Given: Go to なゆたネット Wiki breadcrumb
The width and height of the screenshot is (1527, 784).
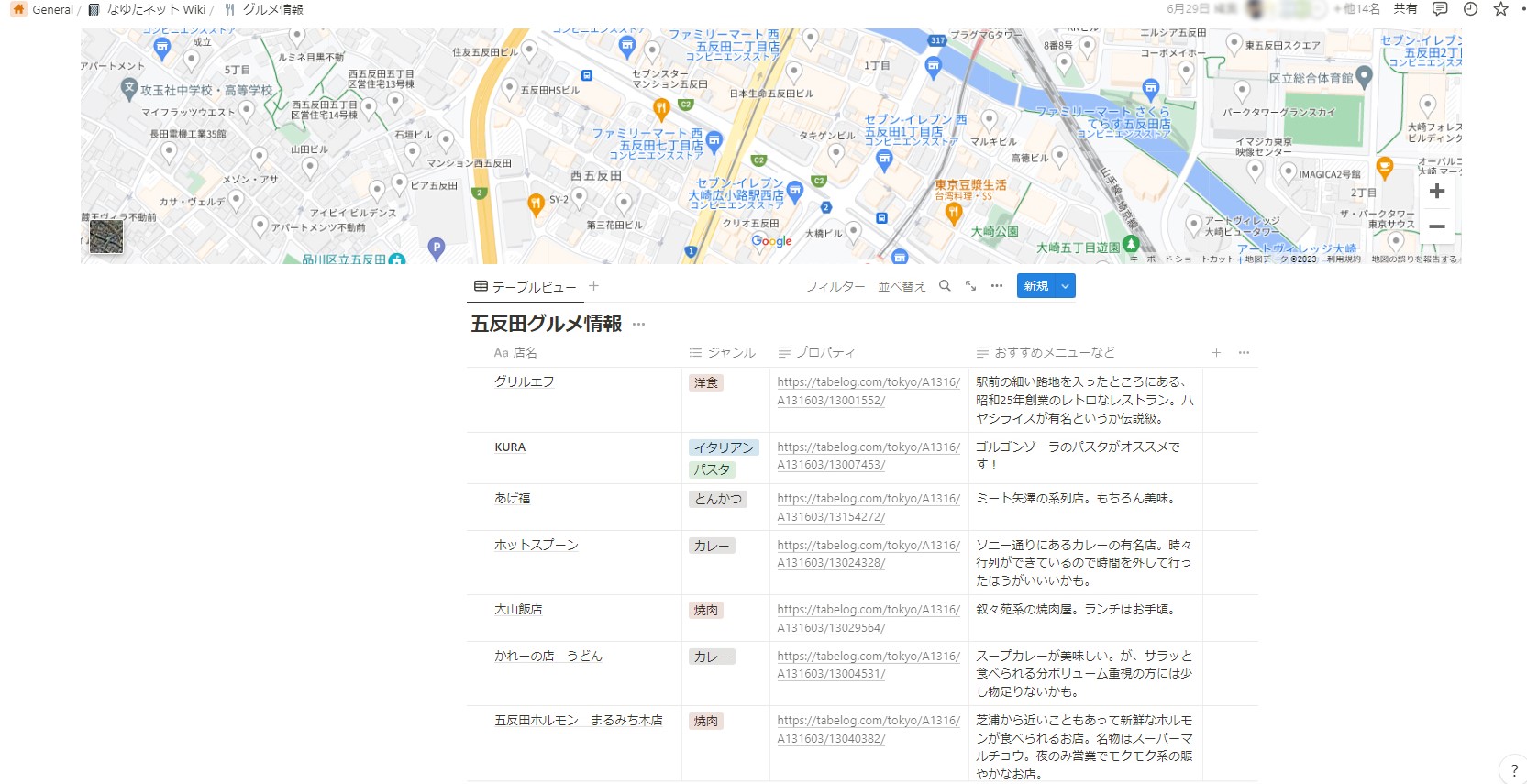Looking at the screenshot, I should (x=148, y=9).
